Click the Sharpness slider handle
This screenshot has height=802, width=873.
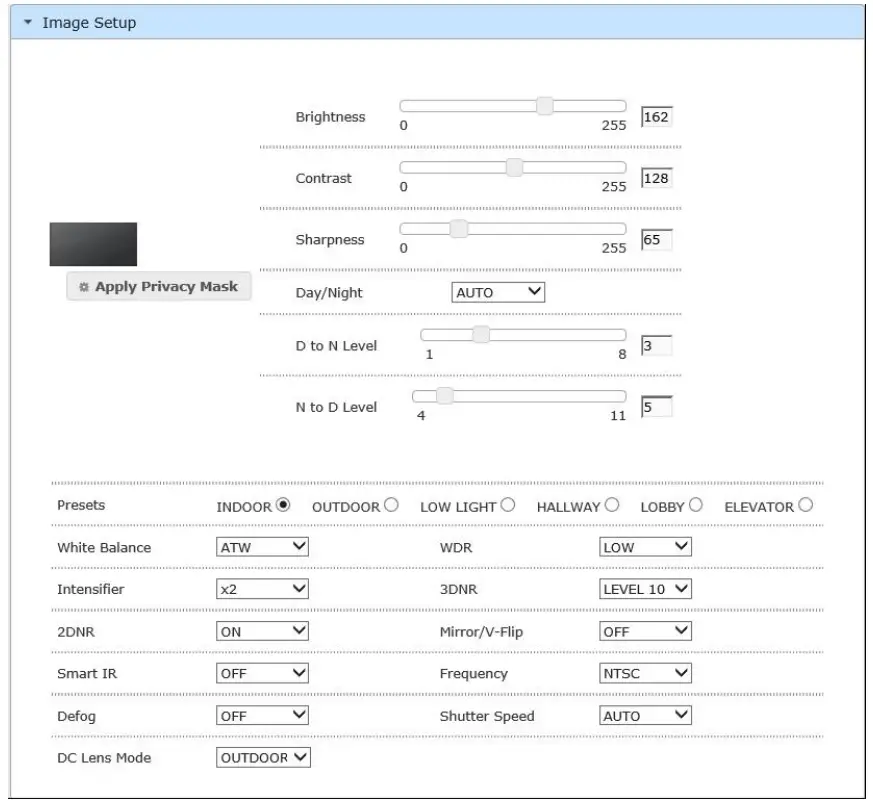[459, 228]
